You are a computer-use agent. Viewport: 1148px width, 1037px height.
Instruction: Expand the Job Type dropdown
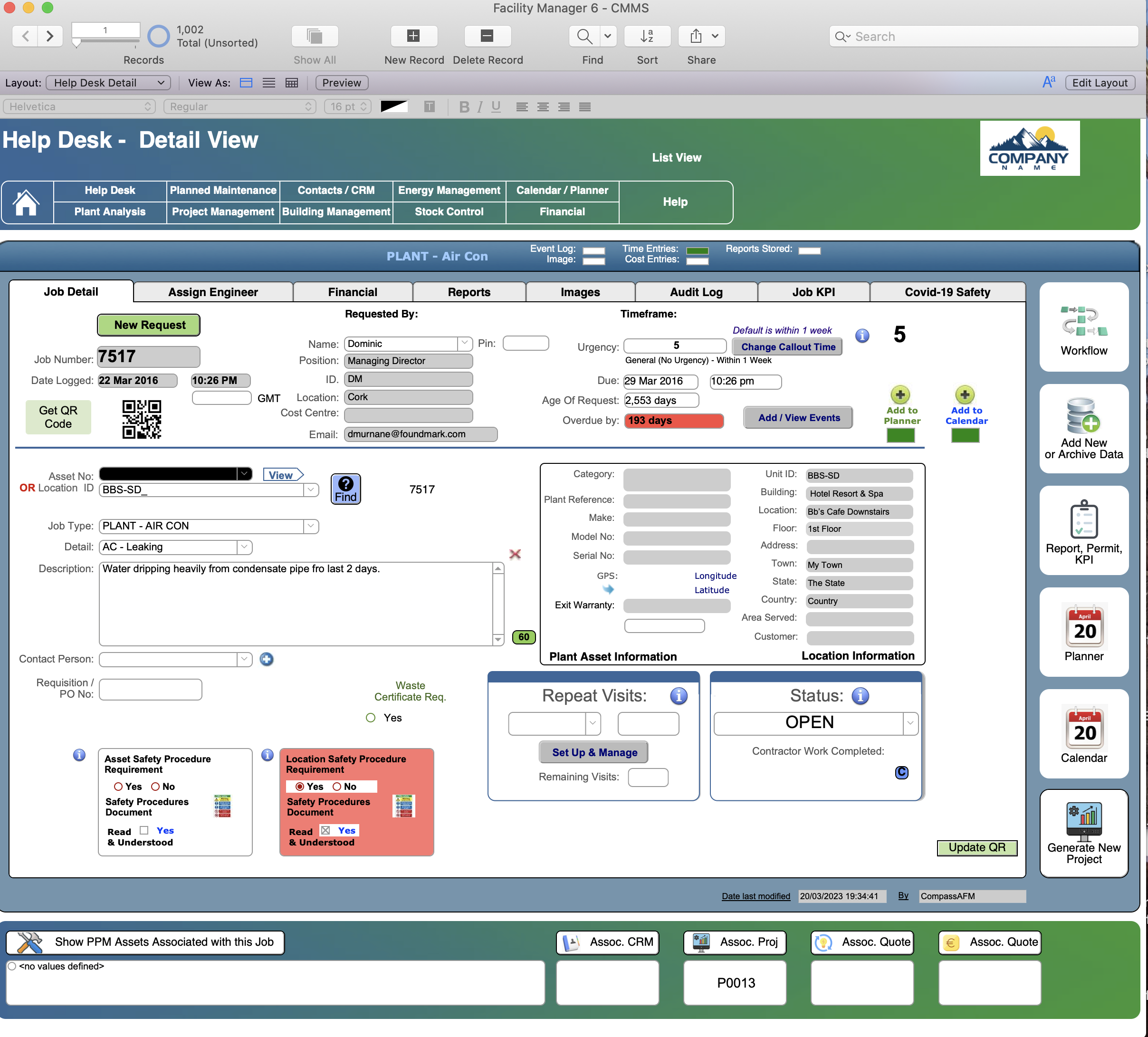coord(310,526)
